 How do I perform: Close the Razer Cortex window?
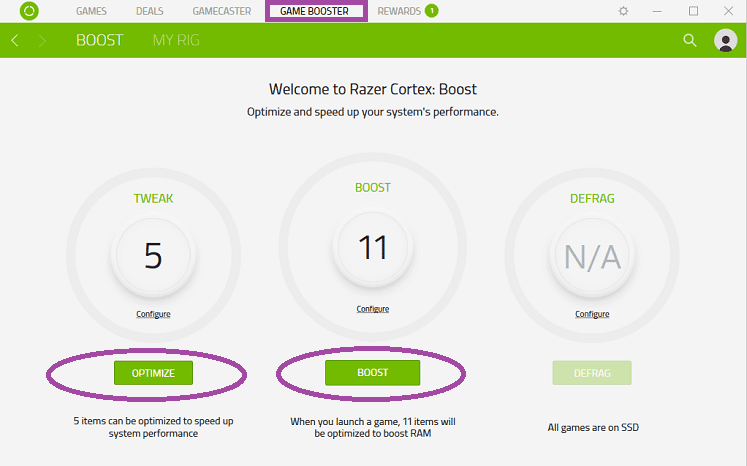728,11
